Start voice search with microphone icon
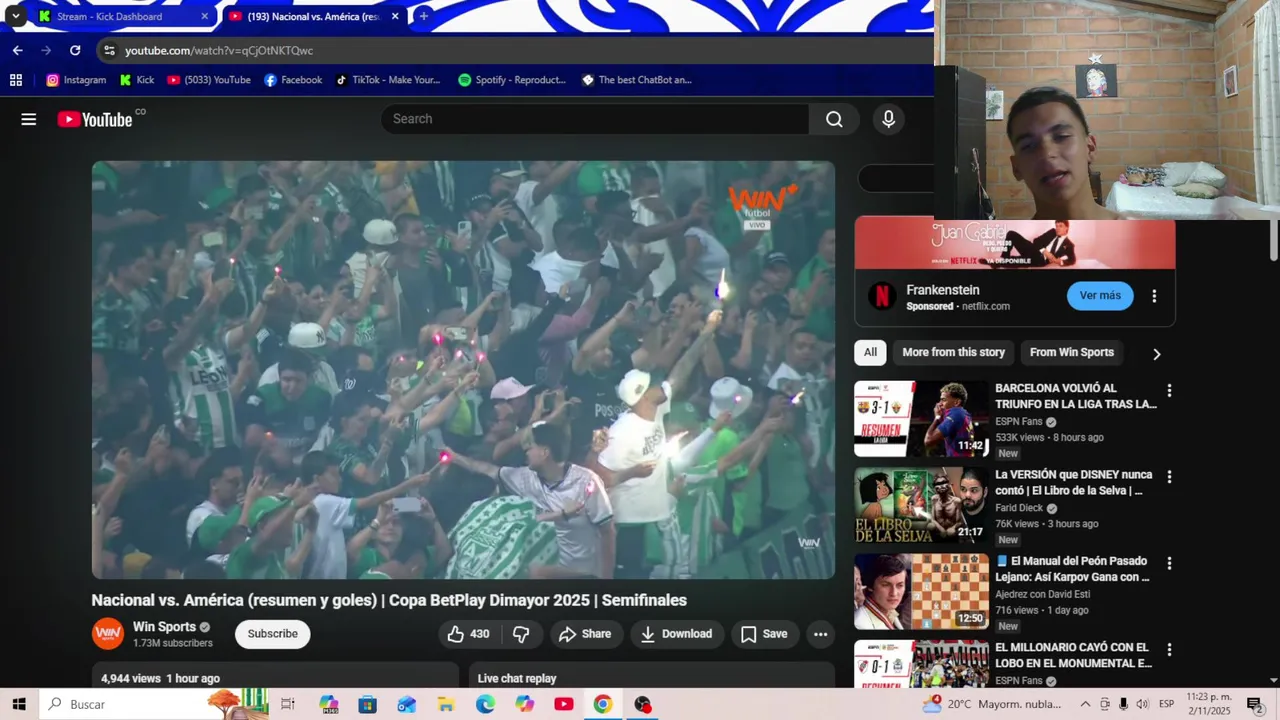This screenshot has height=720, width=1280. (x=888, y=119)
